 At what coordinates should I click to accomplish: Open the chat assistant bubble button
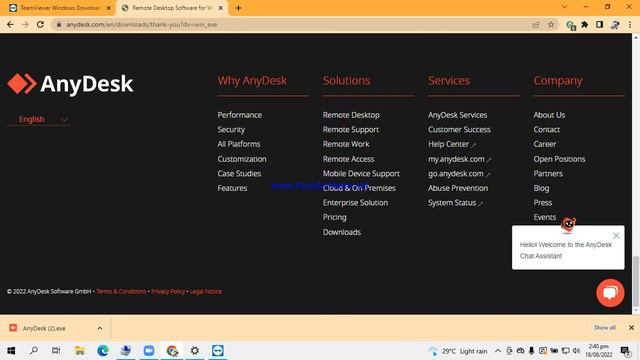[x=610, y=293]
